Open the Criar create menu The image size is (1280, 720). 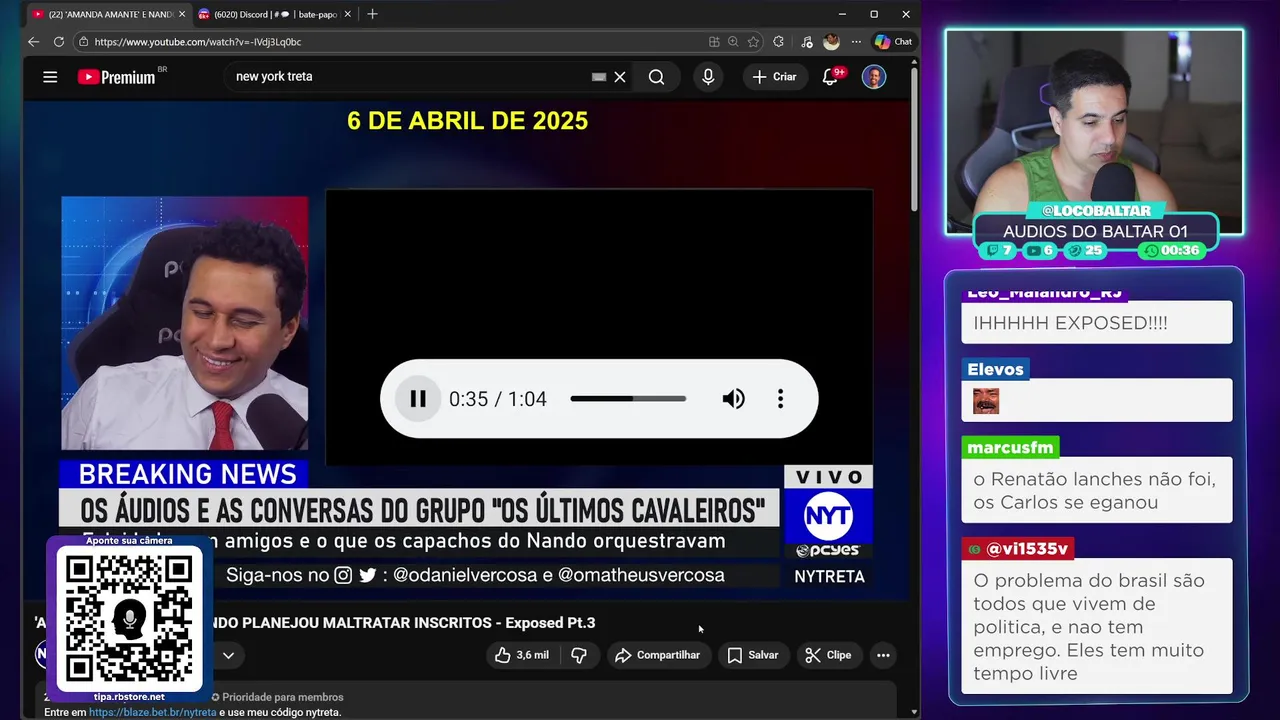click(775, 77)
